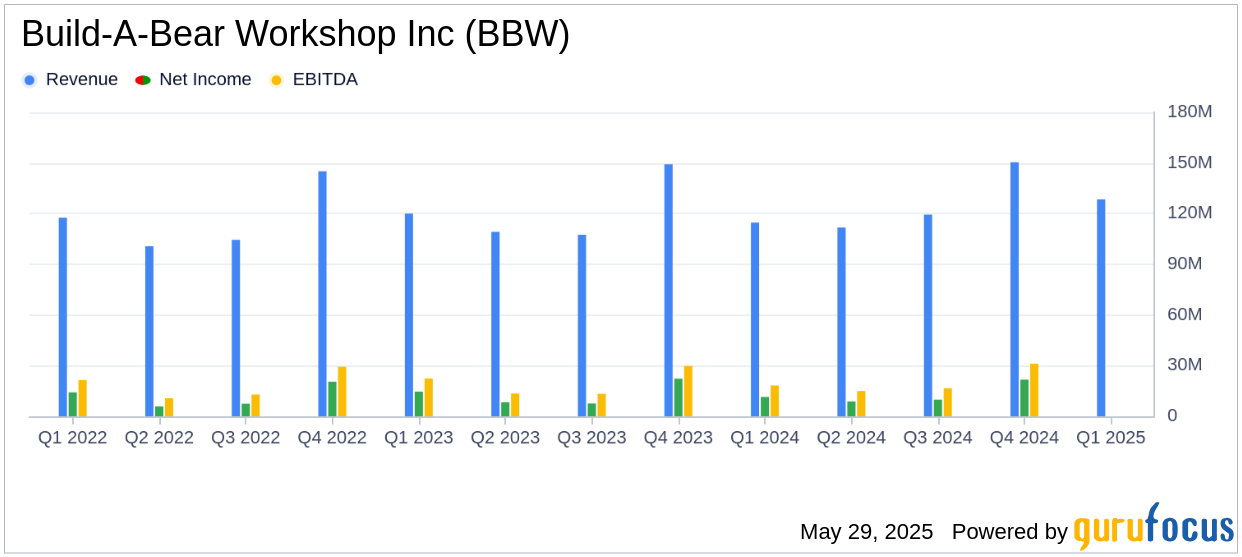Click the Q1 2024 net income bar
The image size is (1242, 557).
point(765,407)
